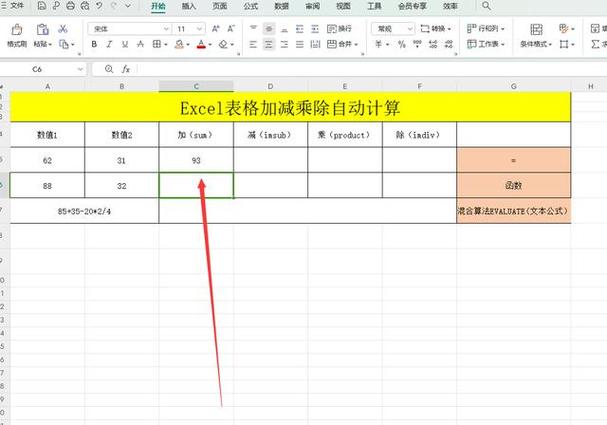
Task: Click the Print Preview icon
Action: tap(85, 6)
